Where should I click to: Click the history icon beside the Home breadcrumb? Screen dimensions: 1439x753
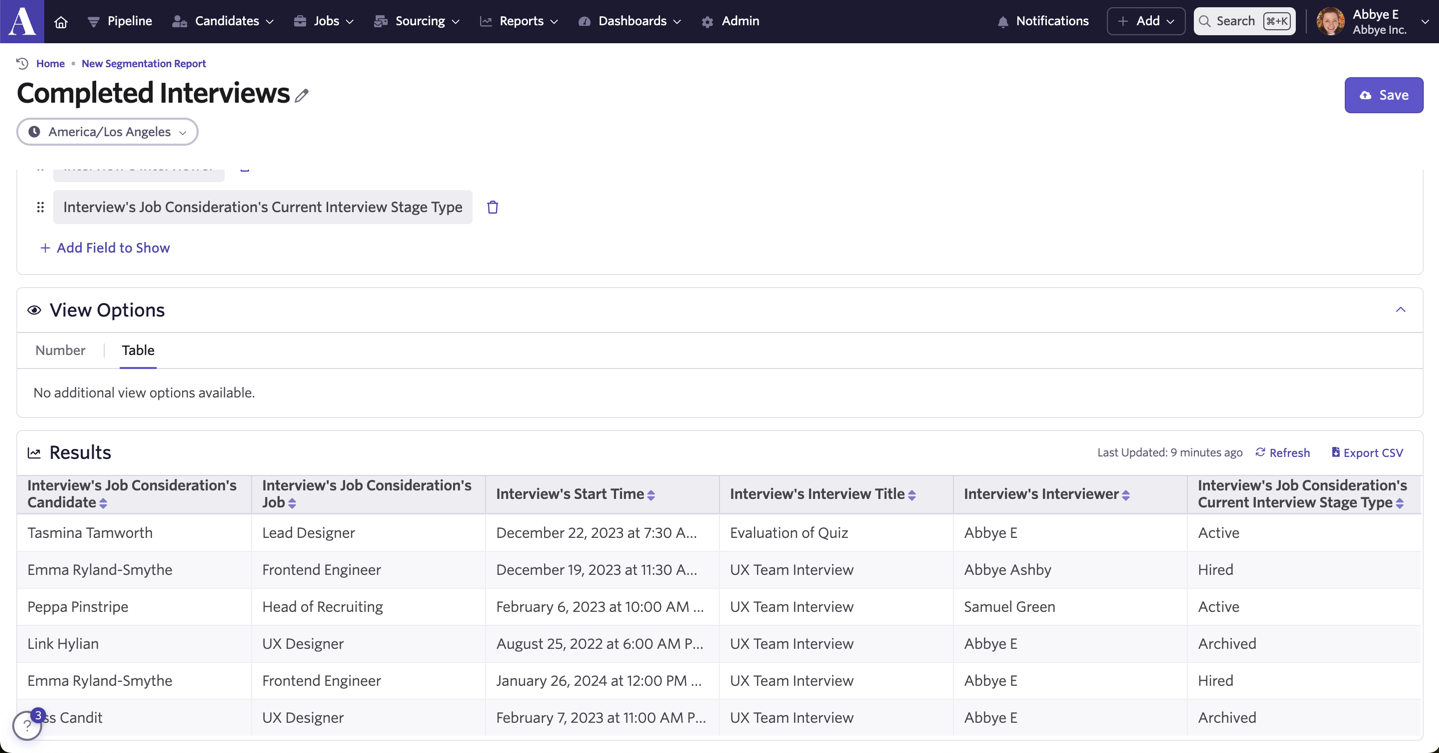tap(22, 63)
